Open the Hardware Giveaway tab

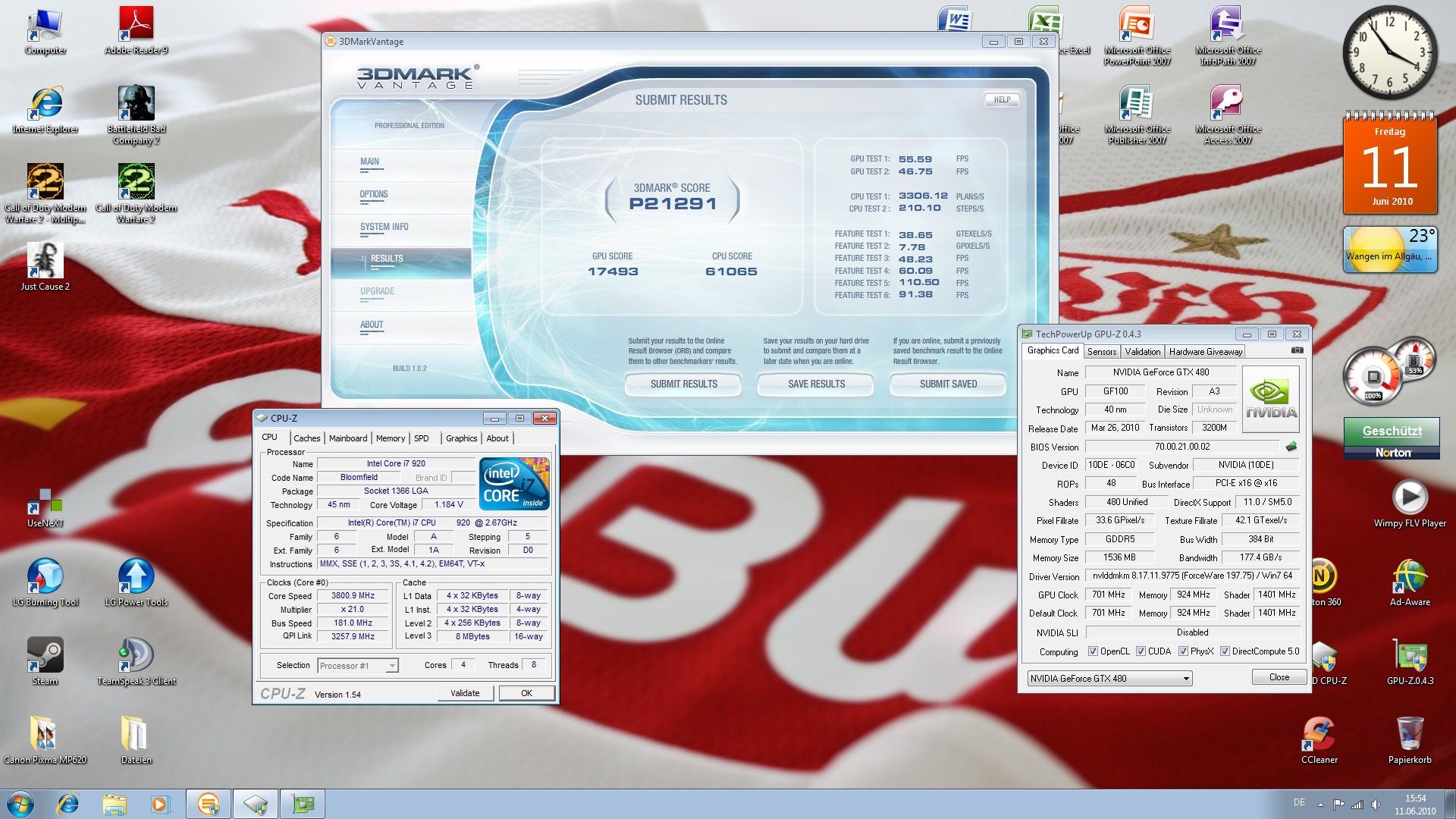click(1206, 352)
